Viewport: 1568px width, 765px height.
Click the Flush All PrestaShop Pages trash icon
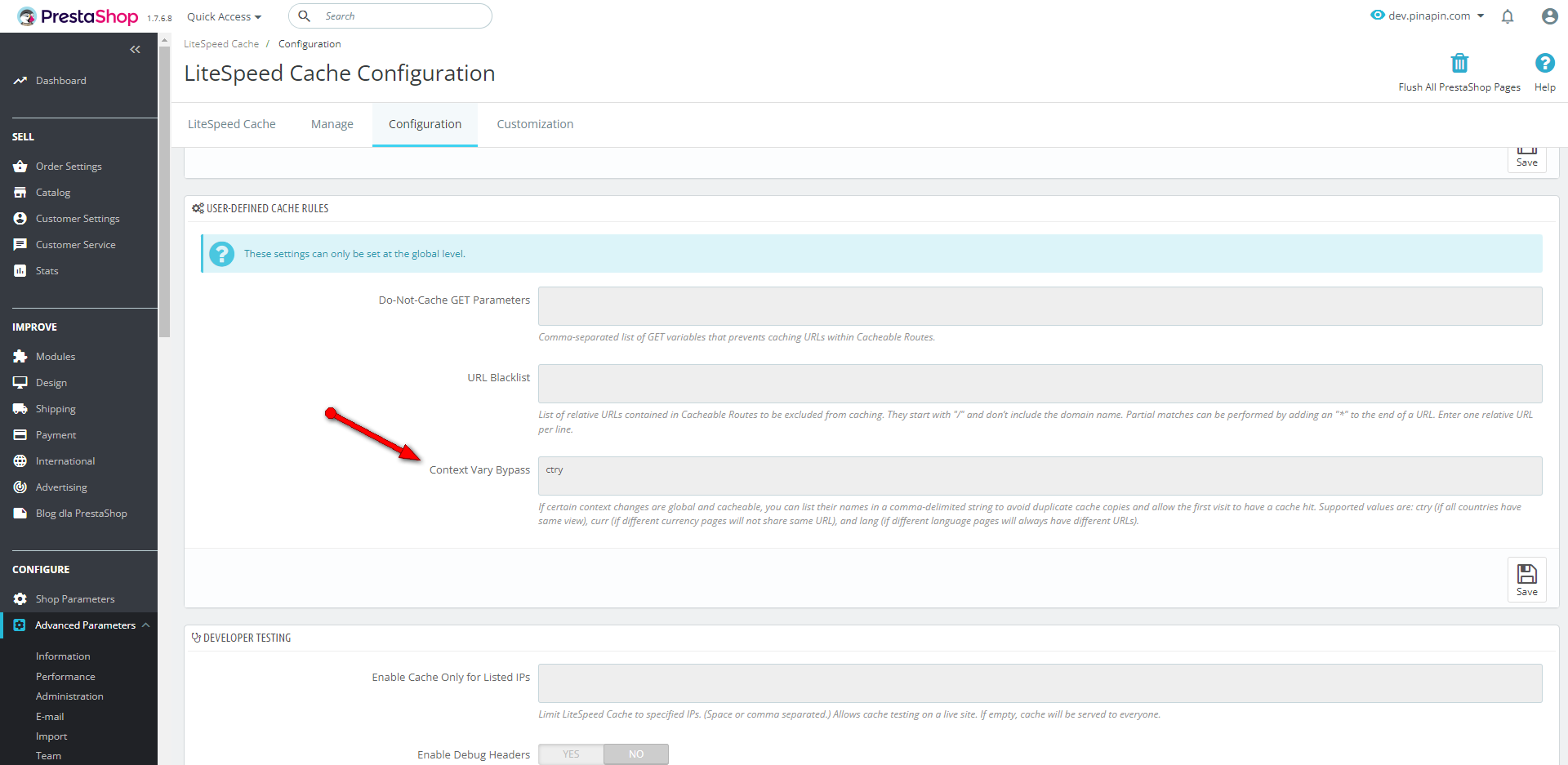tap(1459, 63)
